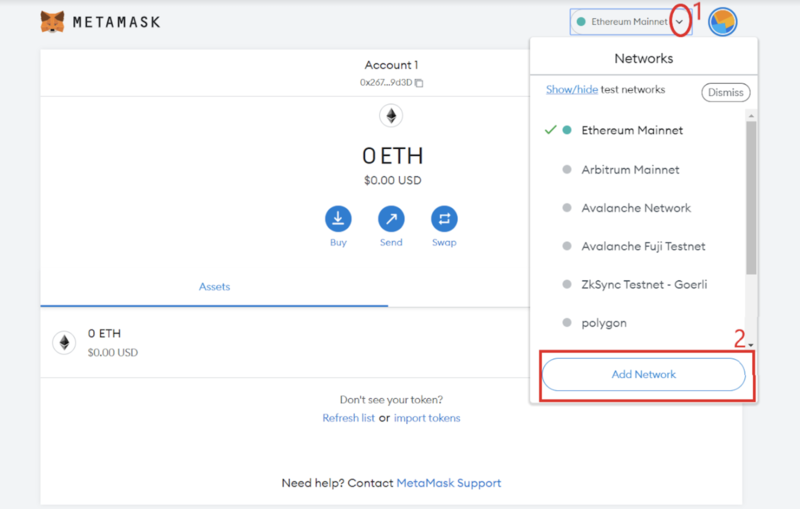Click the Refresh list link
This screenshot has width=800, height=509.
pyautogui.click(x=348, y=418)
